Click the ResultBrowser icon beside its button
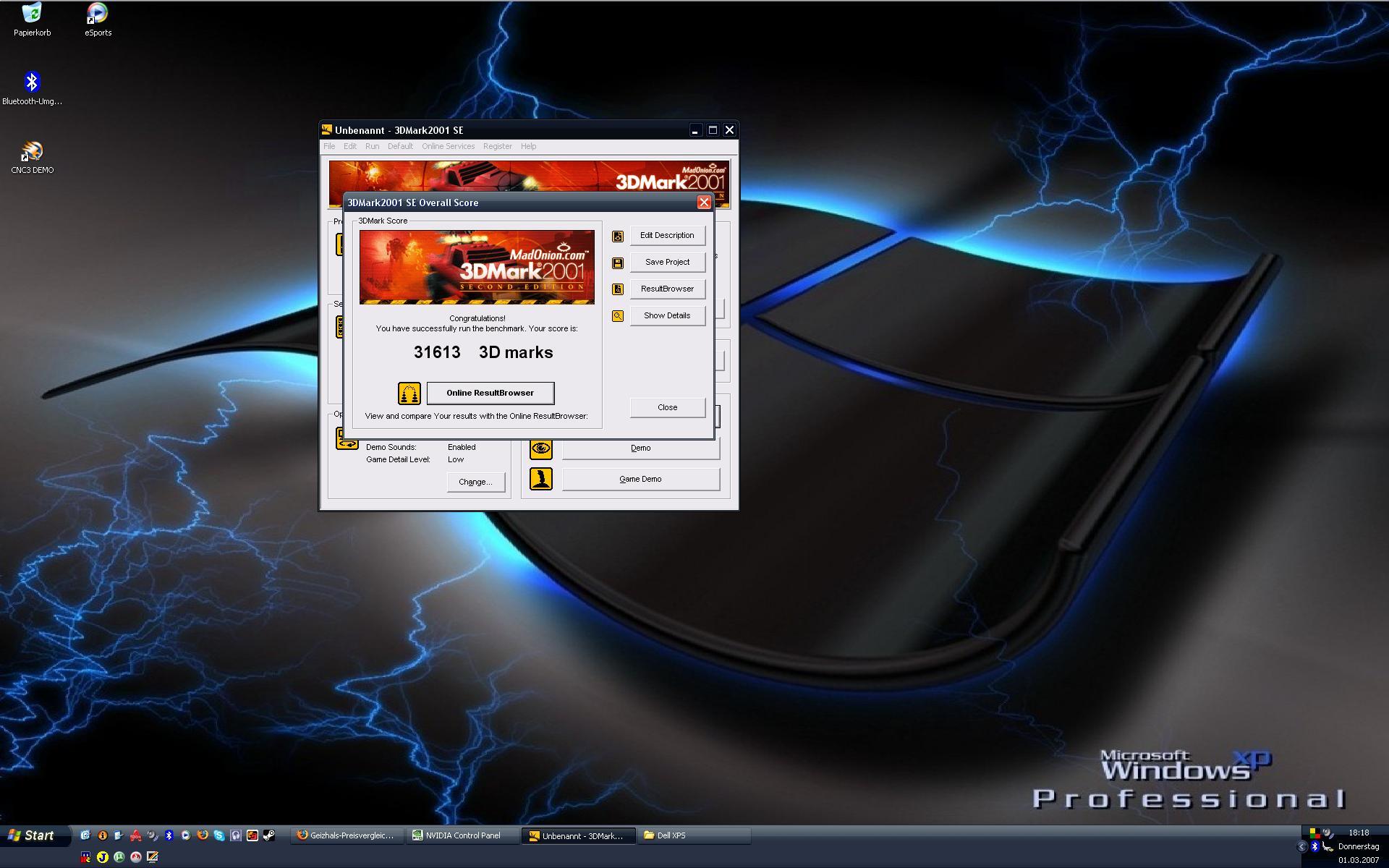The height and width of the screenshot is (868, 1389). coord(618,289)
